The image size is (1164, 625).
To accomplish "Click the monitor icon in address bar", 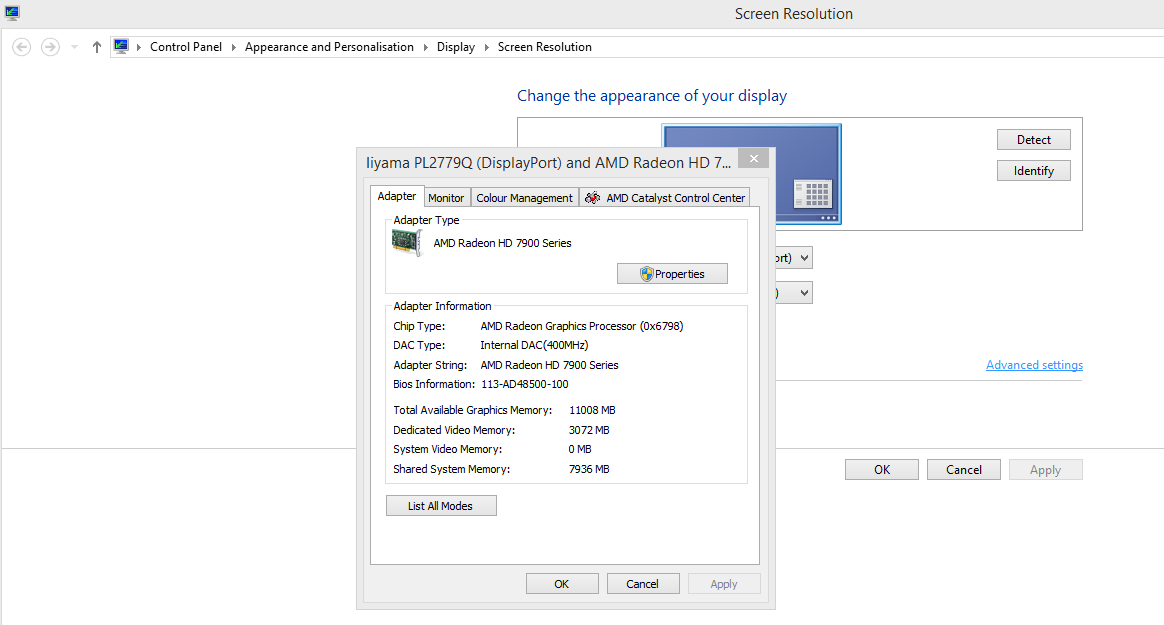I will [x=121, y=47].
